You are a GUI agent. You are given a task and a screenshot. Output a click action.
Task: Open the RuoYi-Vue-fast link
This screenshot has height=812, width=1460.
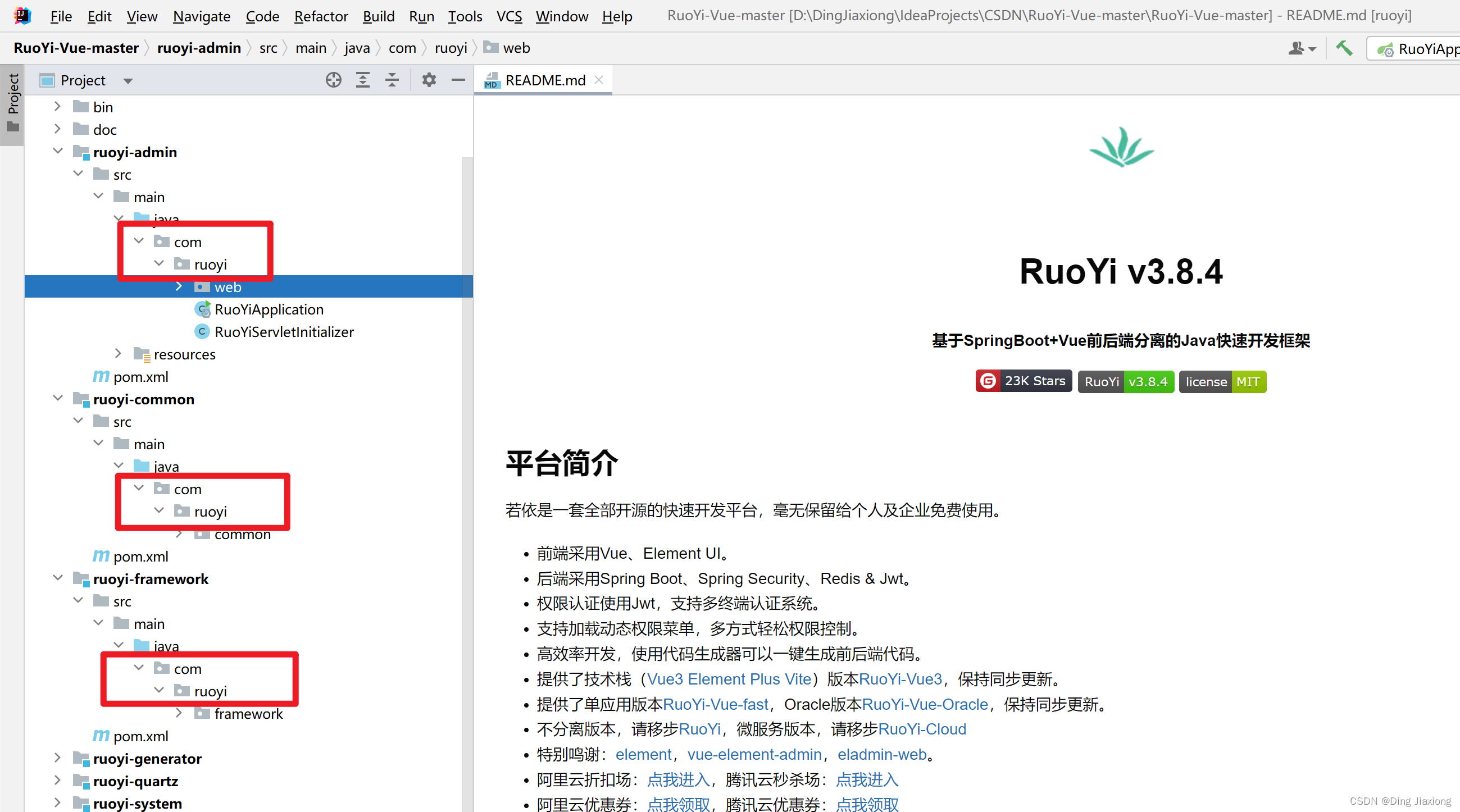(x=715, y=704)
